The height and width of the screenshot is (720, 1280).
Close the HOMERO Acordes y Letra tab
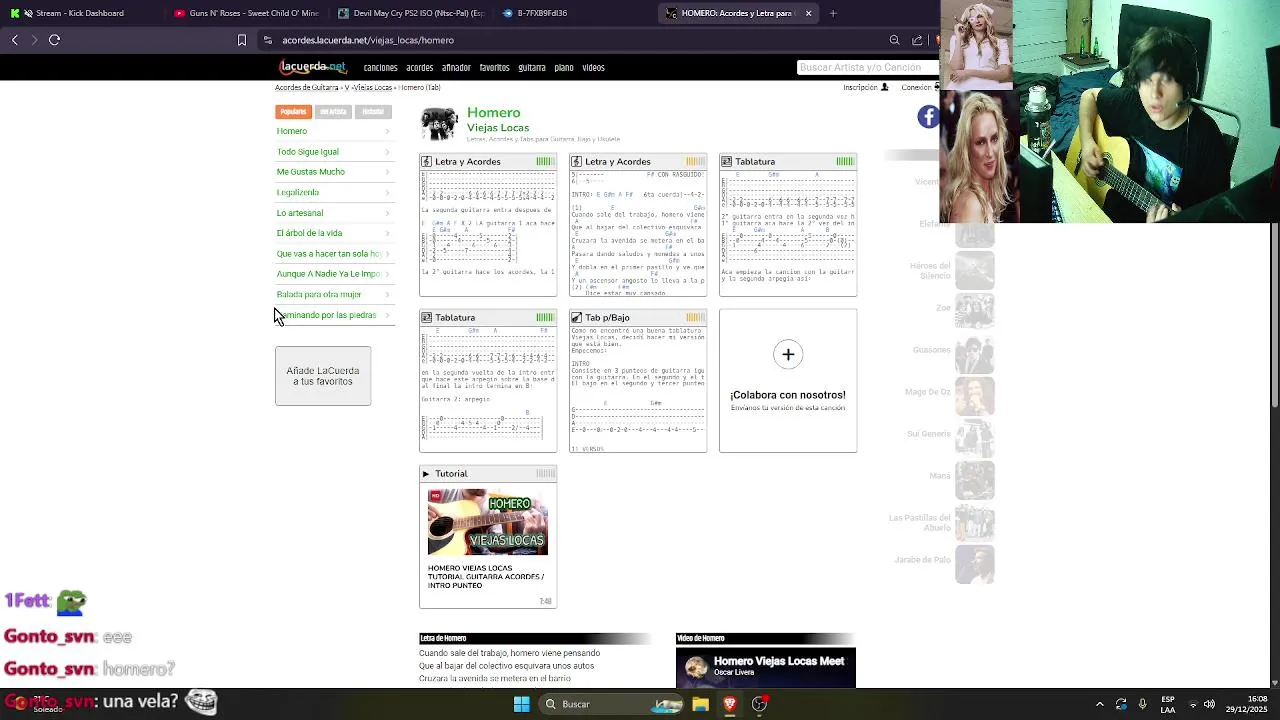(x=808, y=13)
